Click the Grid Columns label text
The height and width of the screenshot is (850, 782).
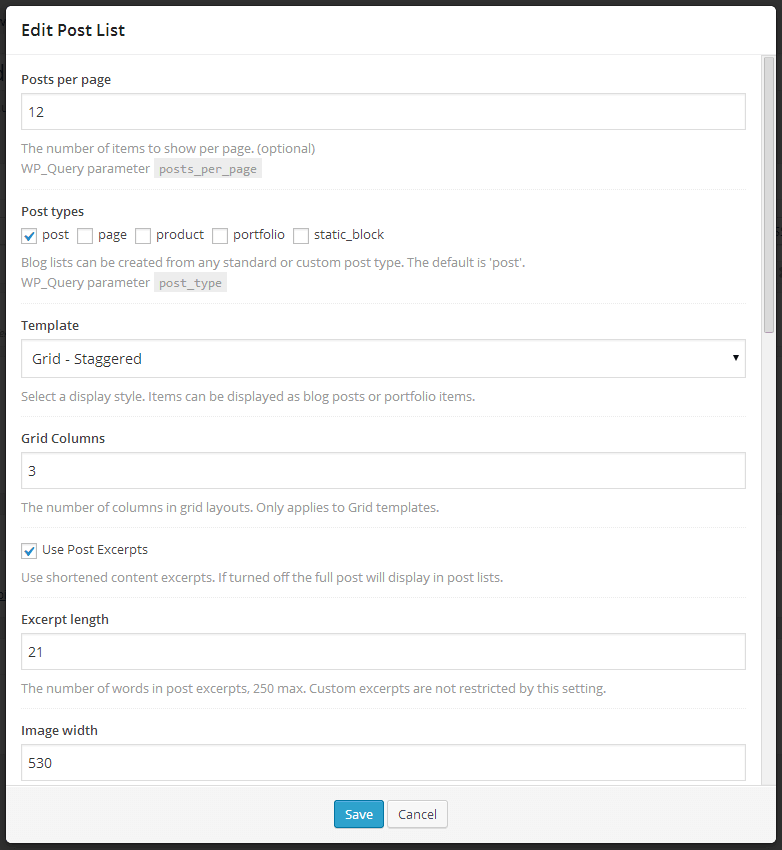63,438
